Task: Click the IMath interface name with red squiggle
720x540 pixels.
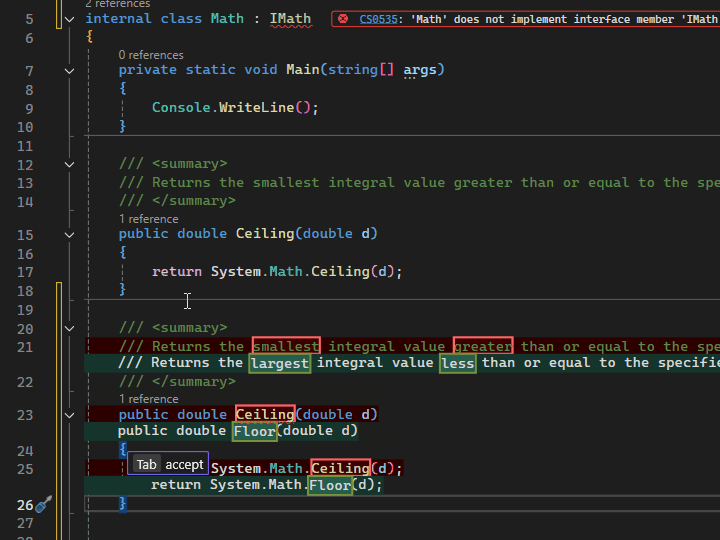Action: (290, 19)
